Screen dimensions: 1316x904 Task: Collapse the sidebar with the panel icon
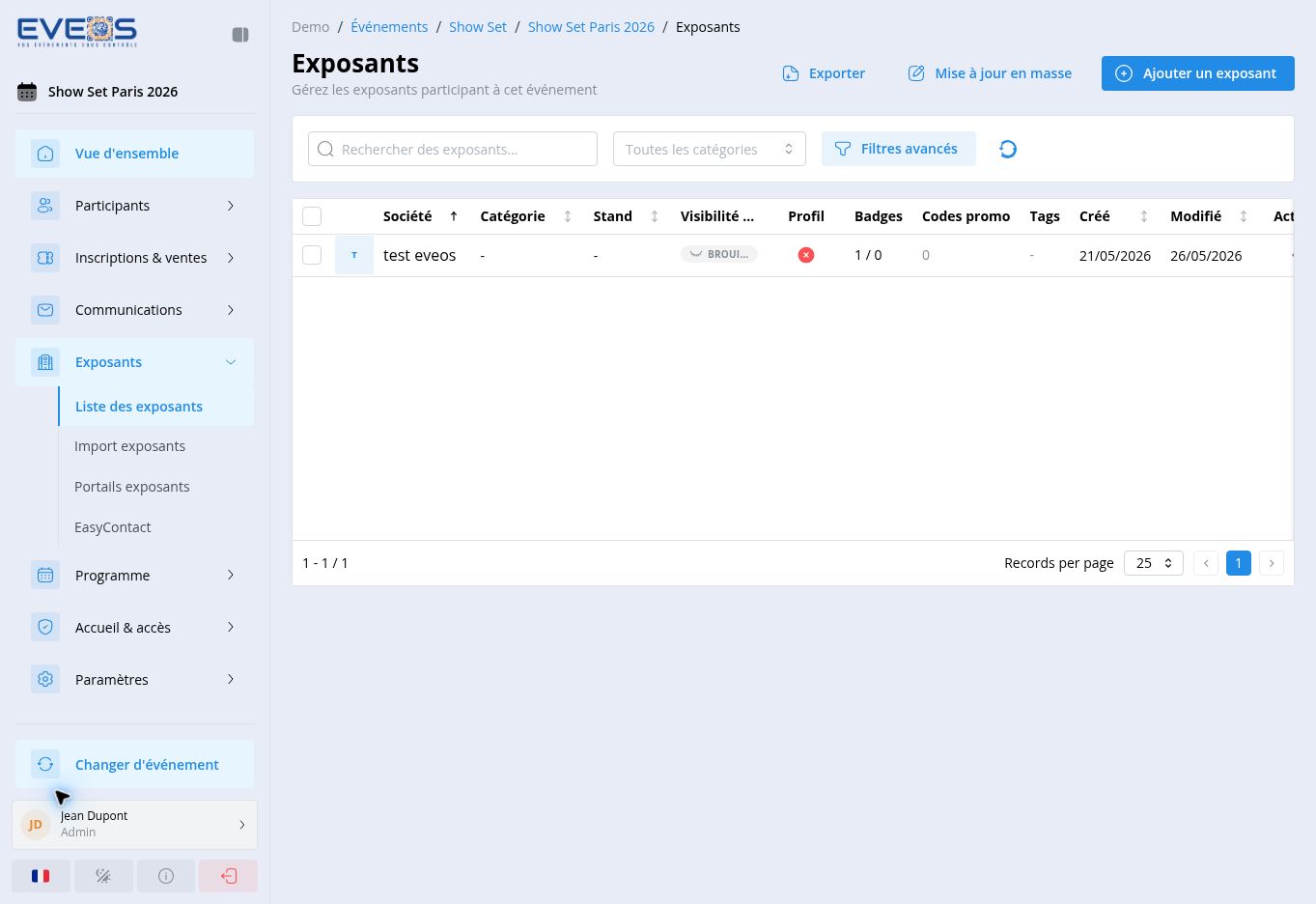(240, 35)
